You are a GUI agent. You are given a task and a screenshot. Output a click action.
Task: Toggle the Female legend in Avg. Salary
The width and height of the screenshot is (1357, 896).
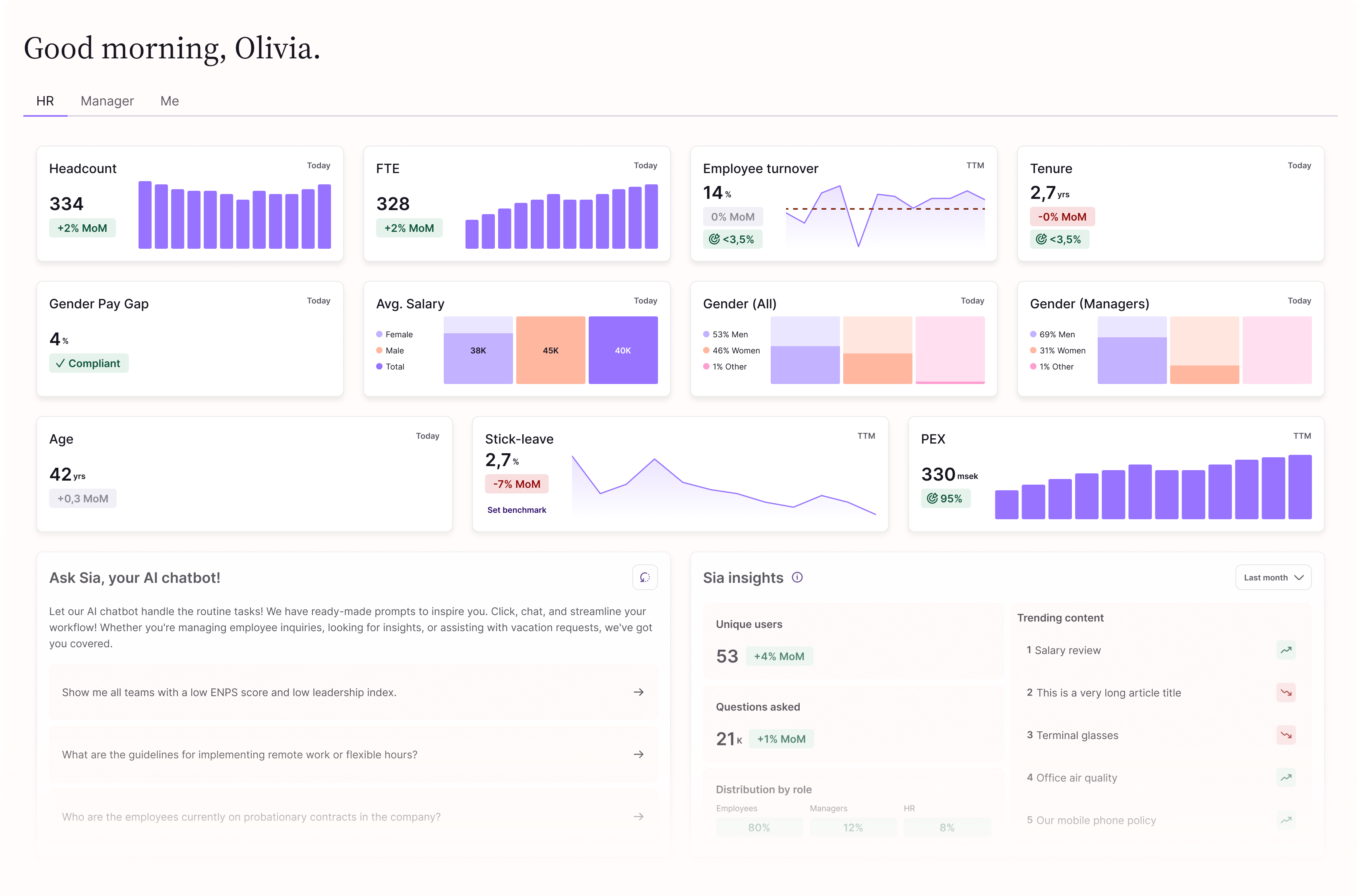pyautogui.click(x=393, y=334)
